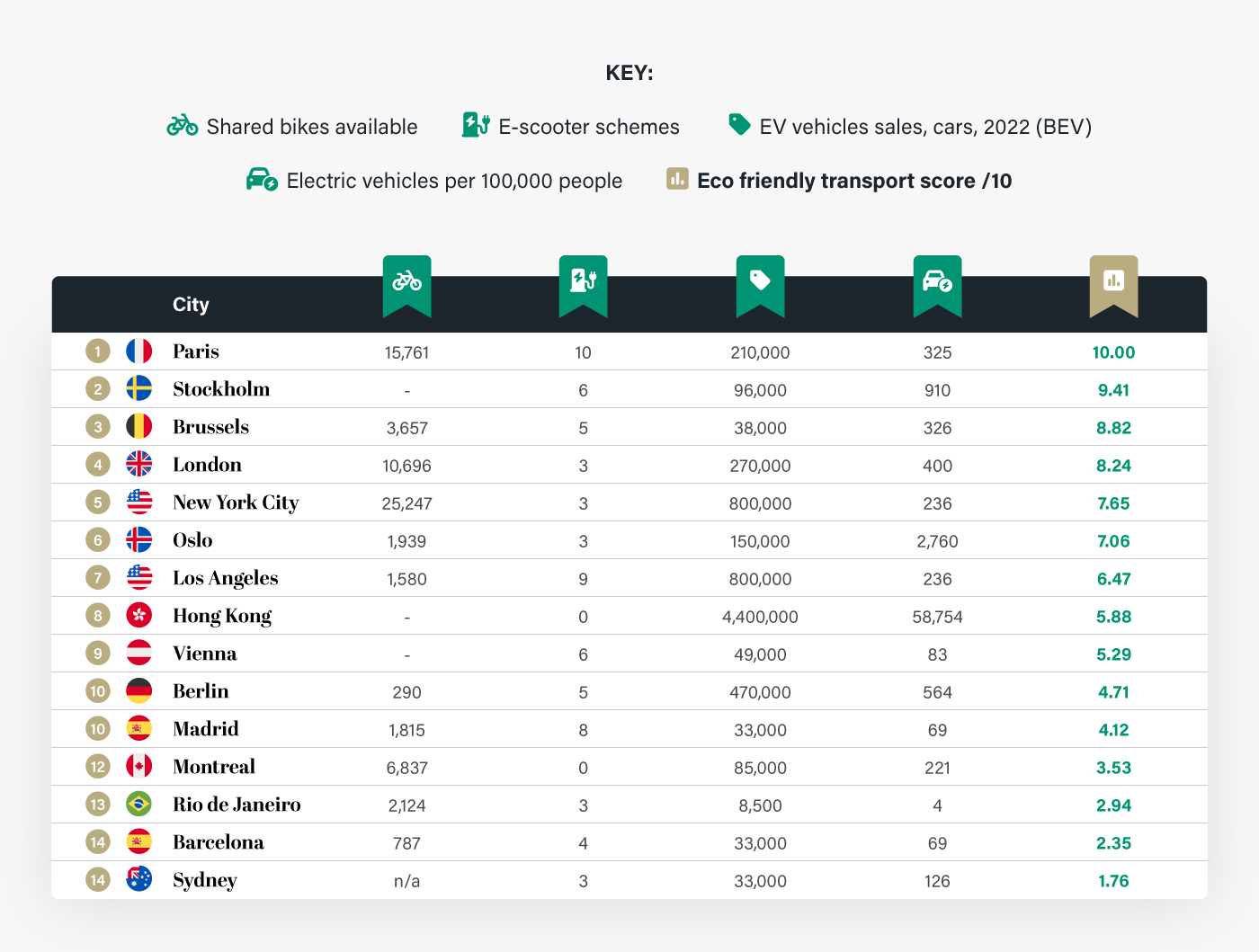Viewport: 1259px width, 952px height.
Task: Click the rank 1 badge for Paris
Action: (98, 351)
